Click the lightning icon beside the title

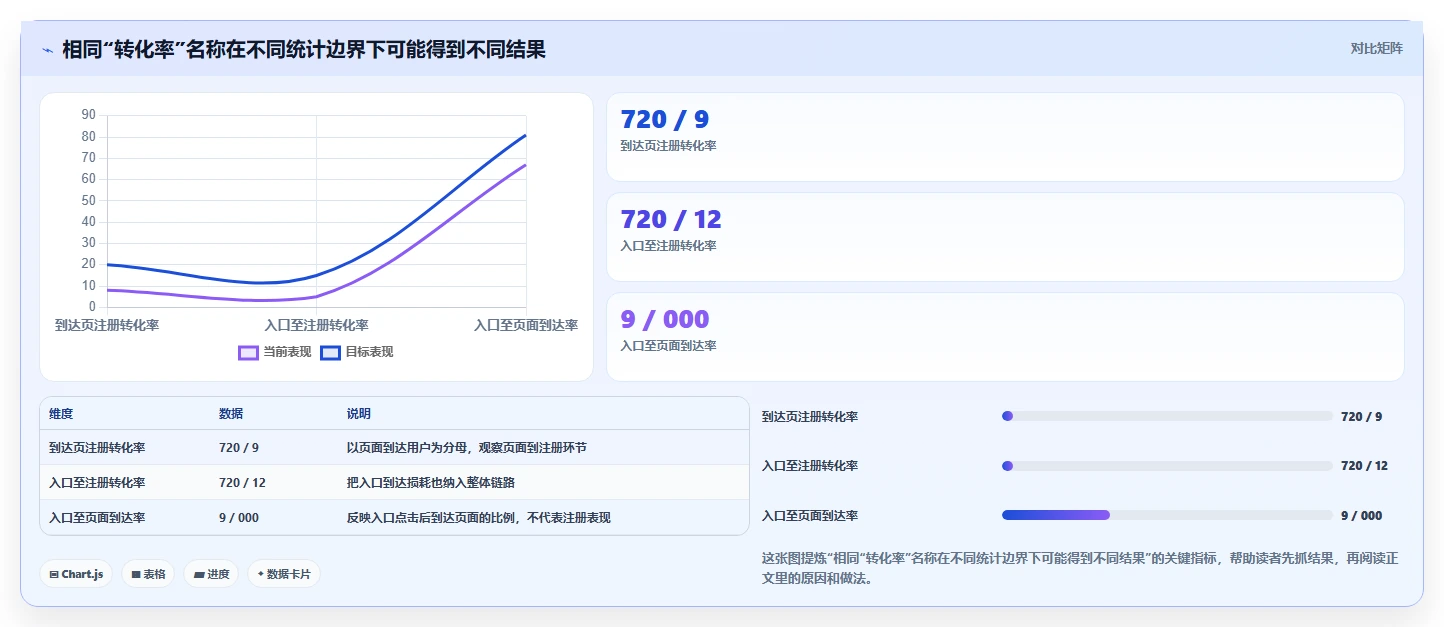pos(48,50)
